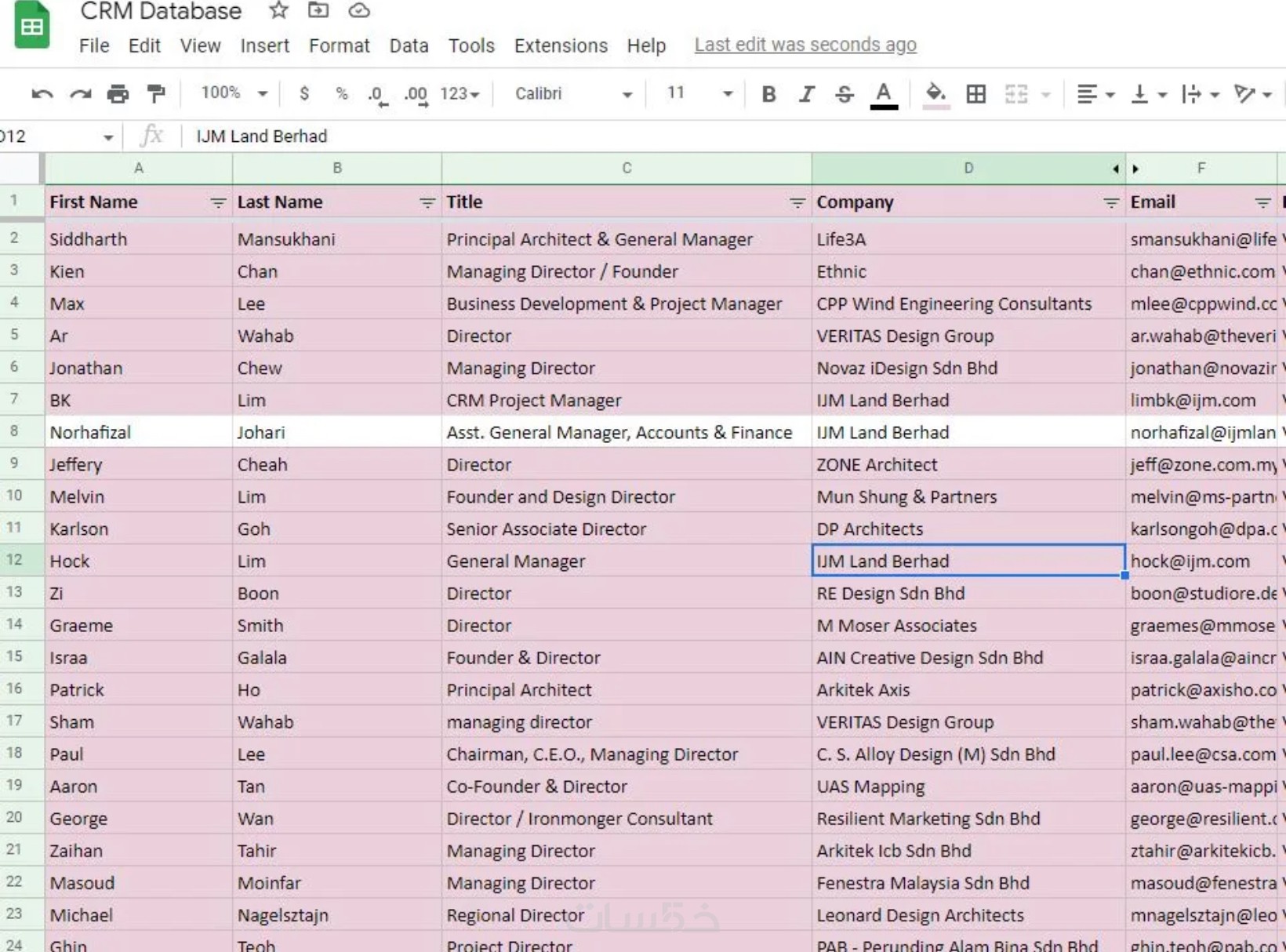Open the Email column filter
1286x952 pixels.
pos(1262,203)
